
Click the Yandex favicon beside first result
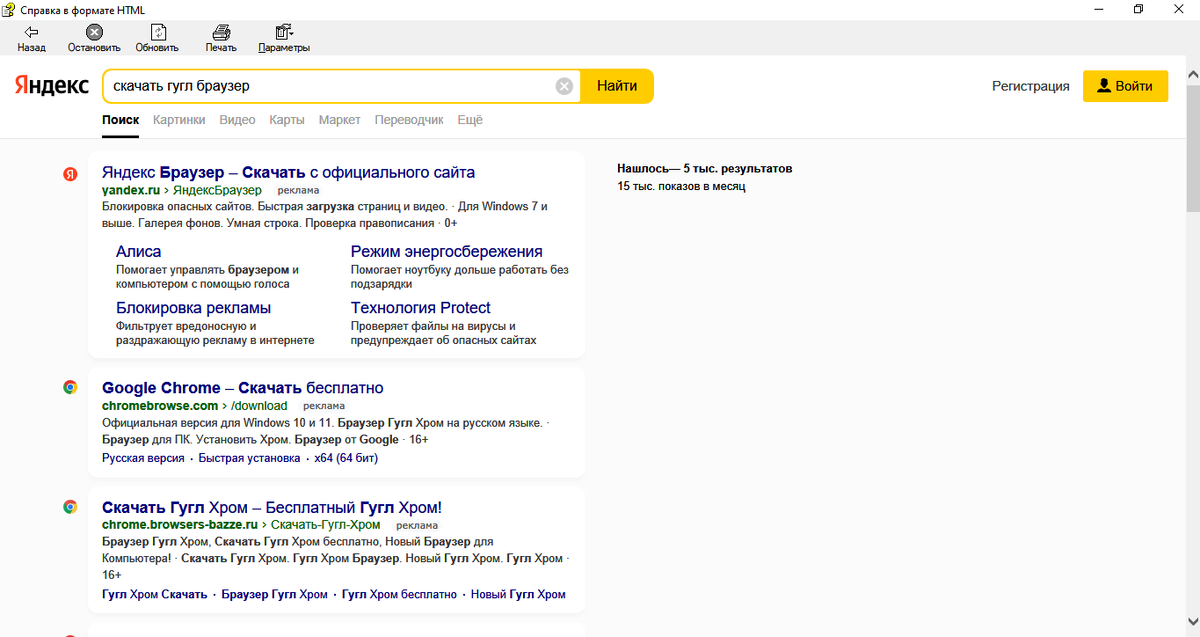click(70, 174)
